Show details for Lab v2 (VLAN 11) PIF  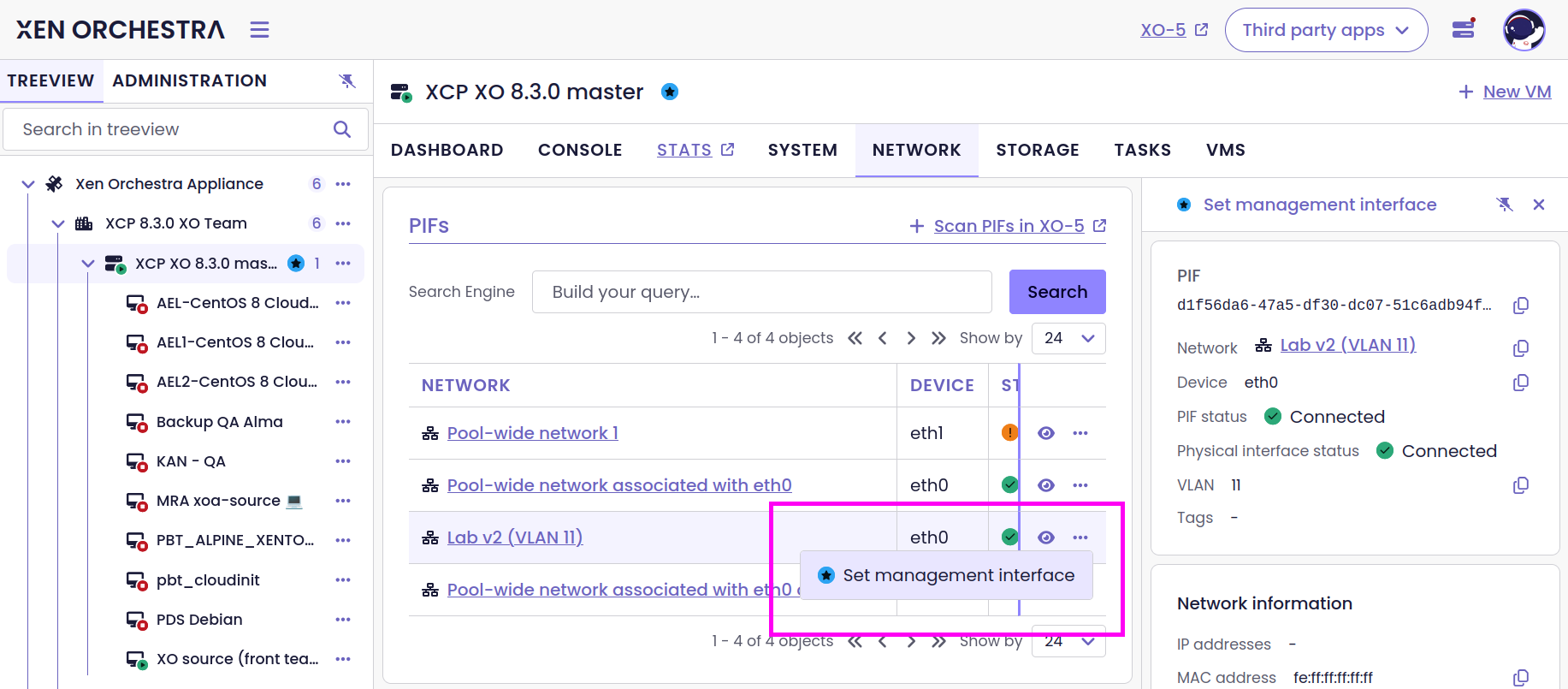click(x=1045, y=538)
